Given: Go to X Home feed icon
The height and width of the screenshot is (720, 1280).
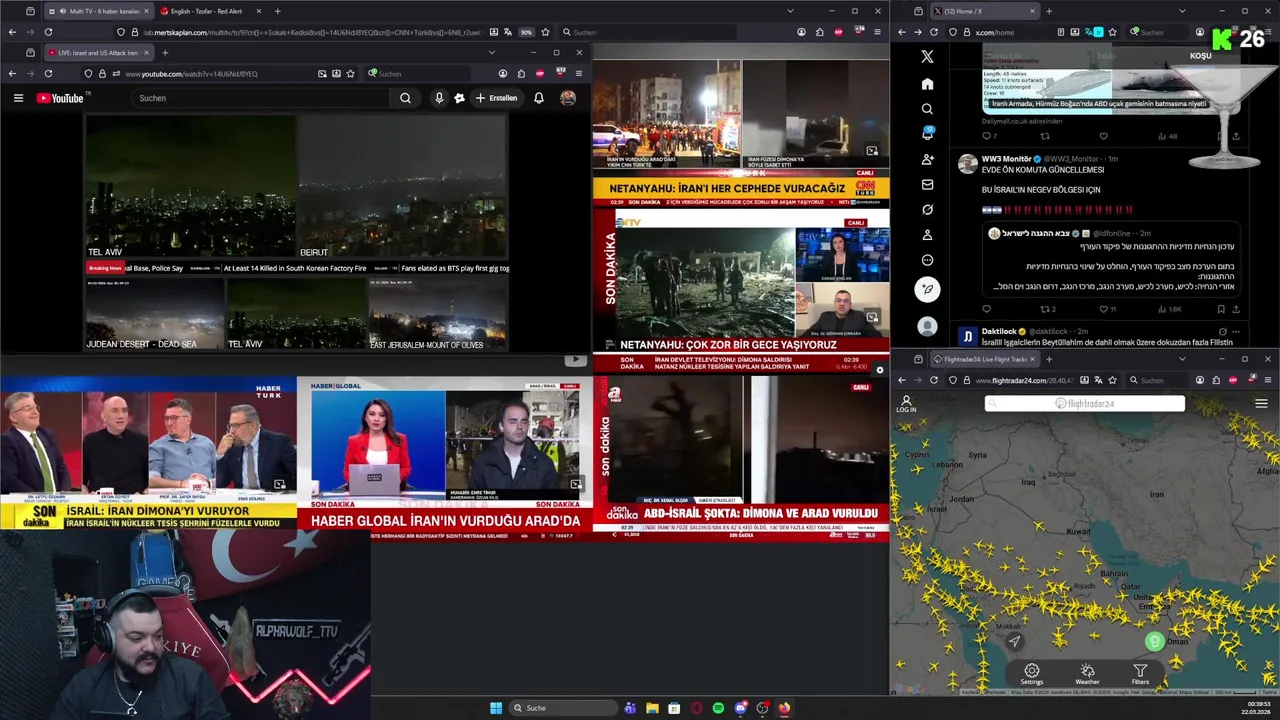Looking at the screenshot, I should click(927, 84).
